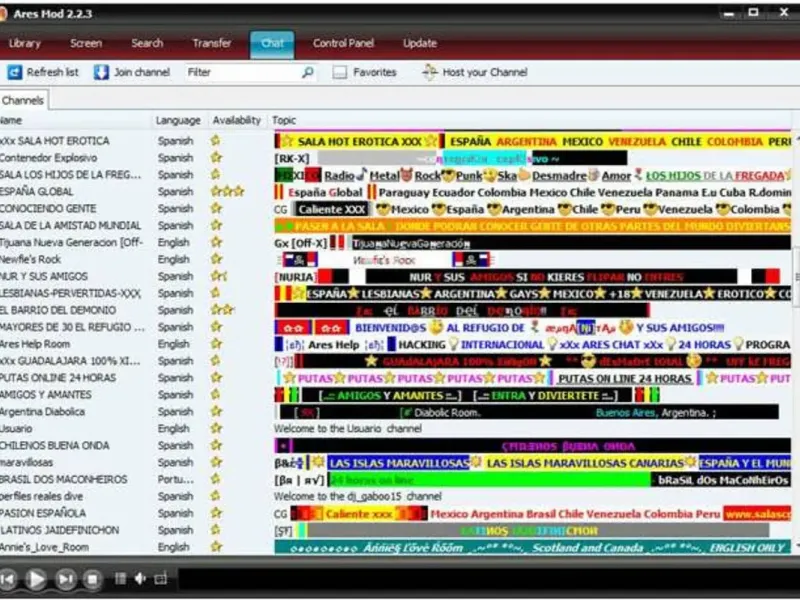
Task: Click star icon of NUR Y SUS AMIGOS
Action: [219, 276]
